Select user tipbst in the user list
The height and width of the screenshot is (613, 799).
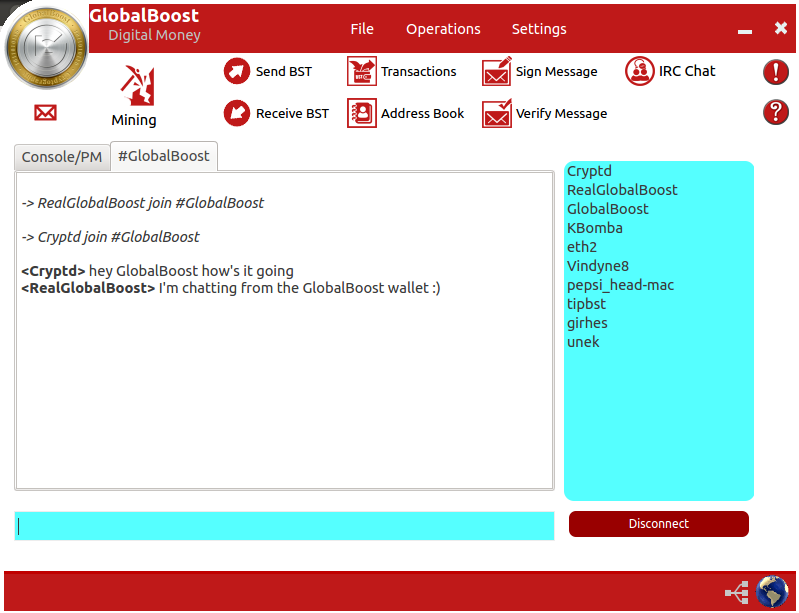click(587, 304)
